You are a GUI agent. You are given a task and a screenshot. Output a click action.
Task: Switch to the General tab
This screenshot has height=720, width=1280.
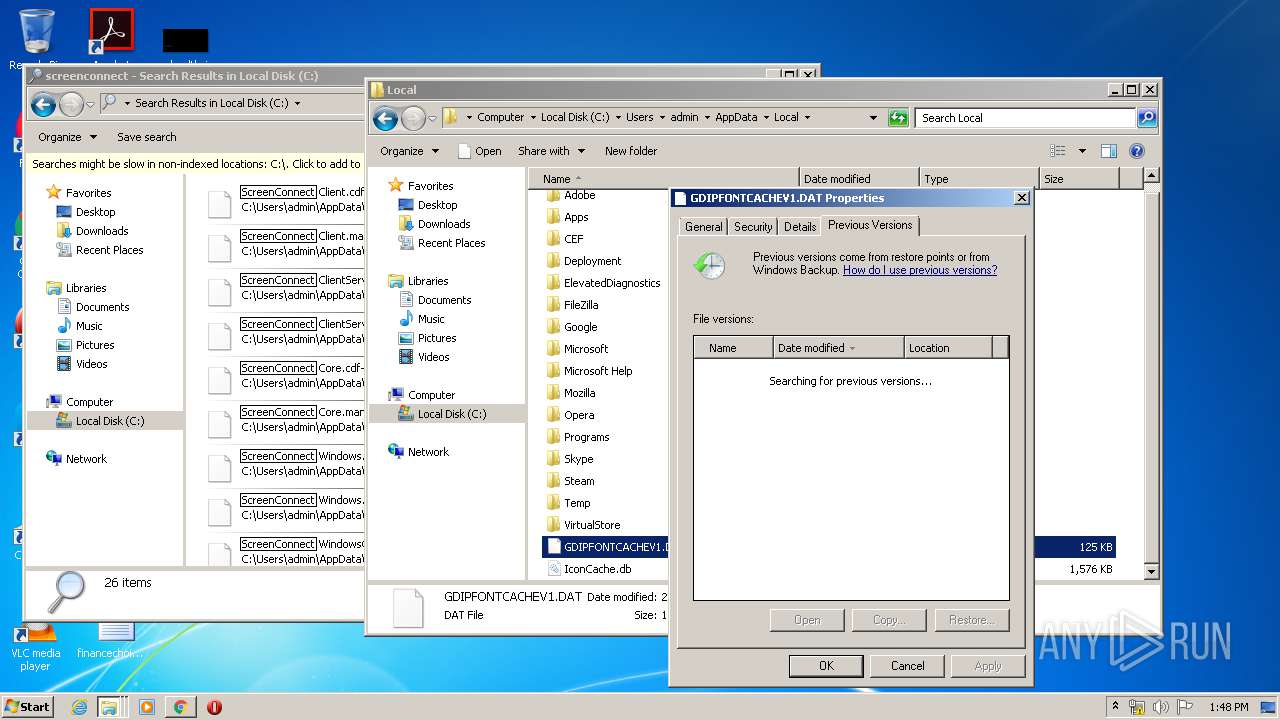point(703,227)
